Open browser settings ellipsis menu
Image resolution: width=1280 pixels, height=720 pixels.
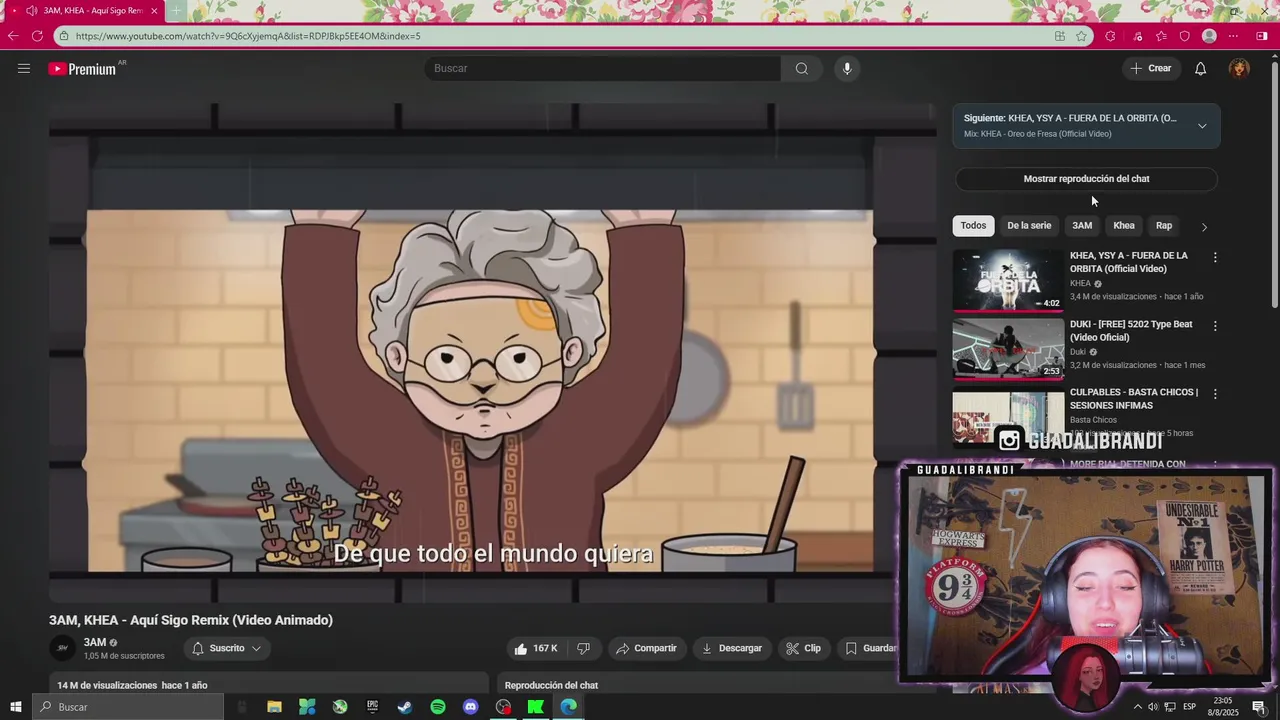coord(1233,36)
